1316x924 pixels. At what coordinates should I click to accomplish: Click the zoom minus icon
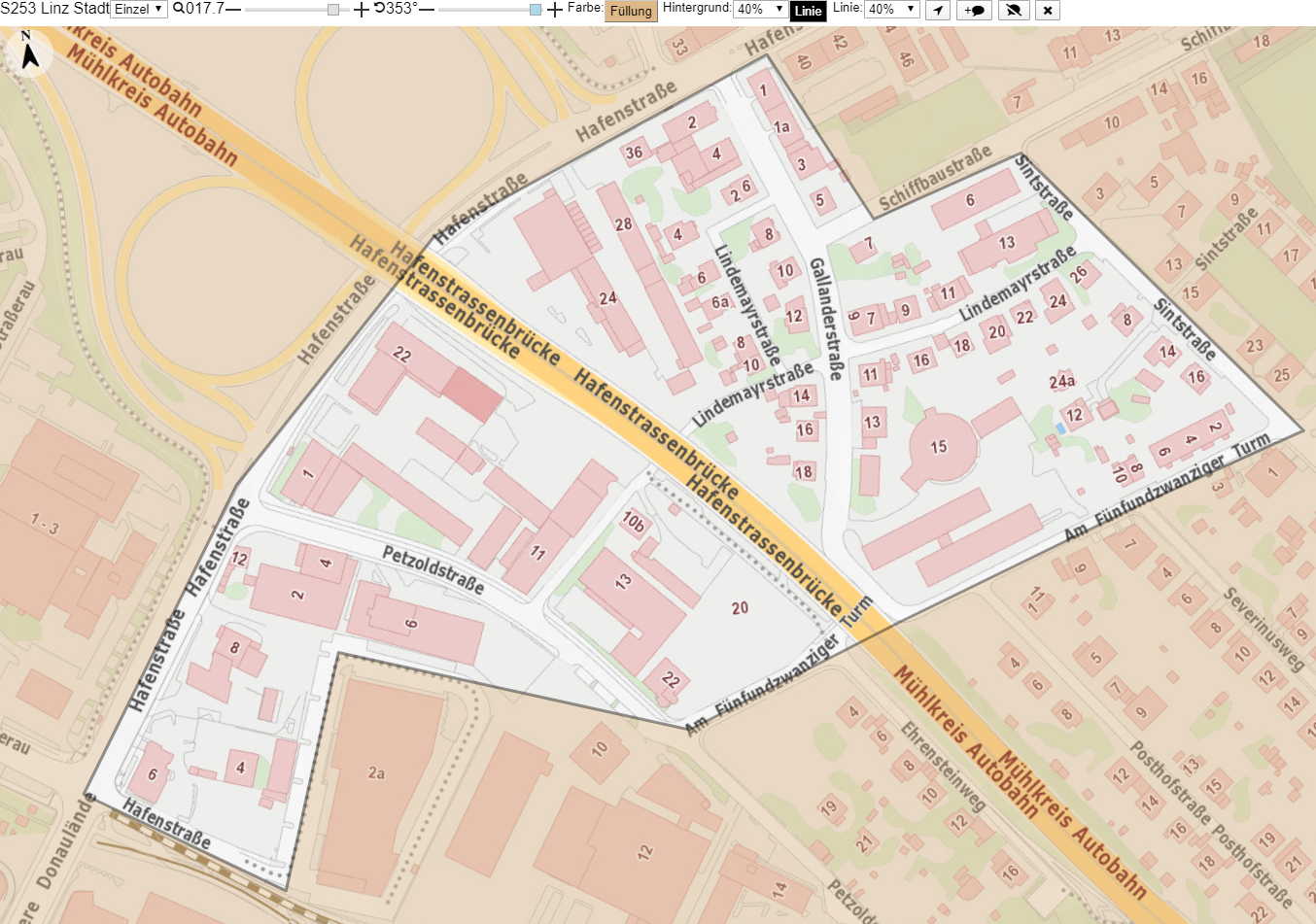pyautogui.click(x=233, y=9)
